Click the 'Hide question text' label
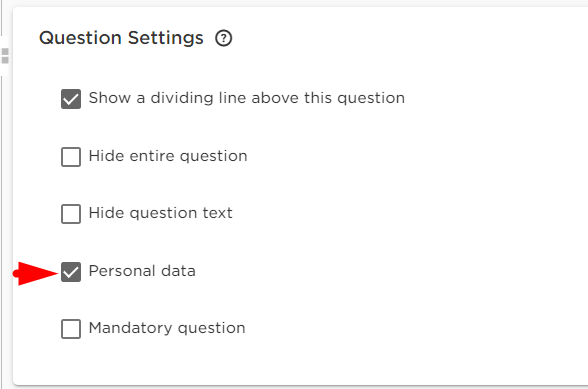This screenshot has height=389, width=588. pyautogui.click(x=160, y=213)
